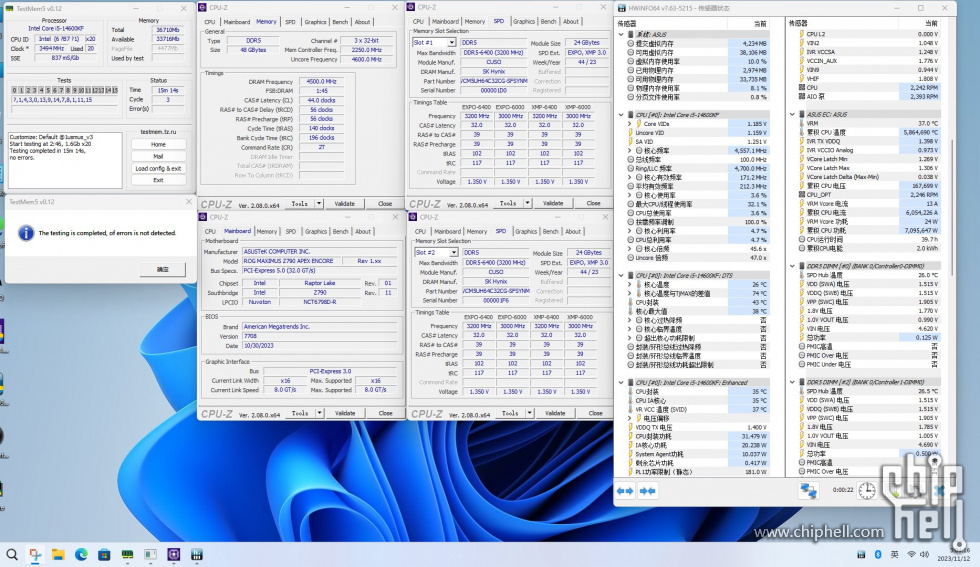The height and width of the screenshot is (567, 980).
Task: Collapse the DDR5 DIMM [#0] sensor group
Action: pyautogui.click(x=792, y=266)
